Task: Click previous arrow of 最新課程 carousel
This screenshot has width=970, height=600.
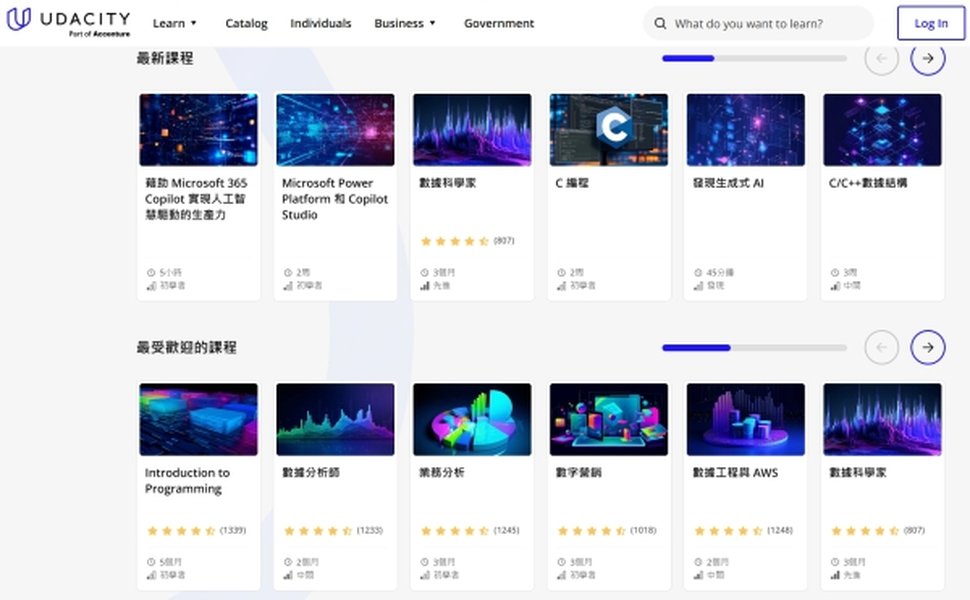Action: point(882,58)
